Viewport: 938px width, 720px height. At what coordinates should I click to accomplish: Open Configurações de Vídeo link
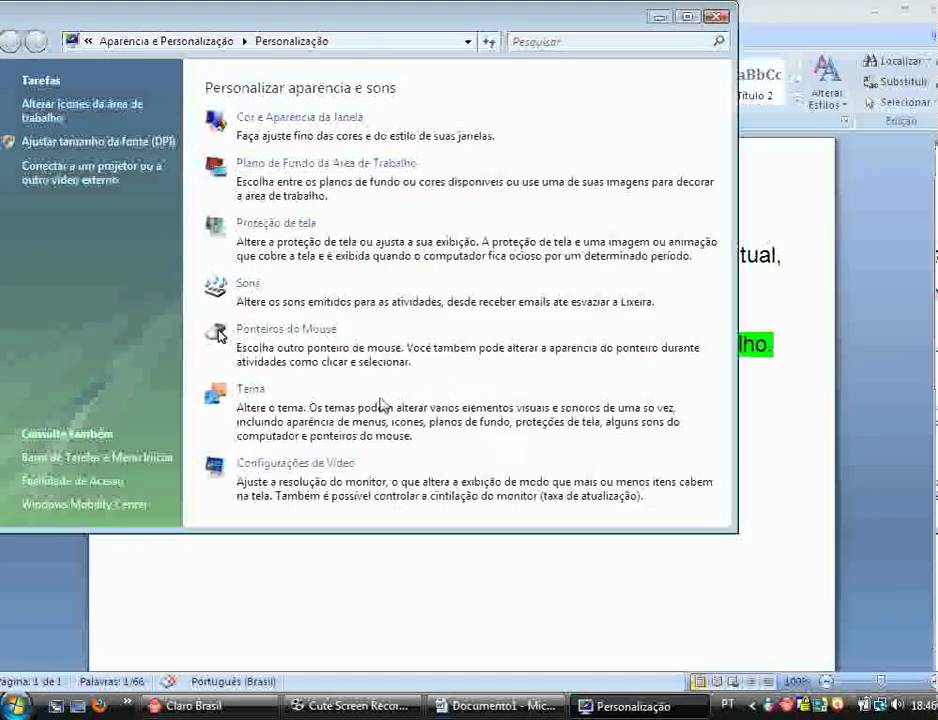pyautogui.click(x=296, y=463)
